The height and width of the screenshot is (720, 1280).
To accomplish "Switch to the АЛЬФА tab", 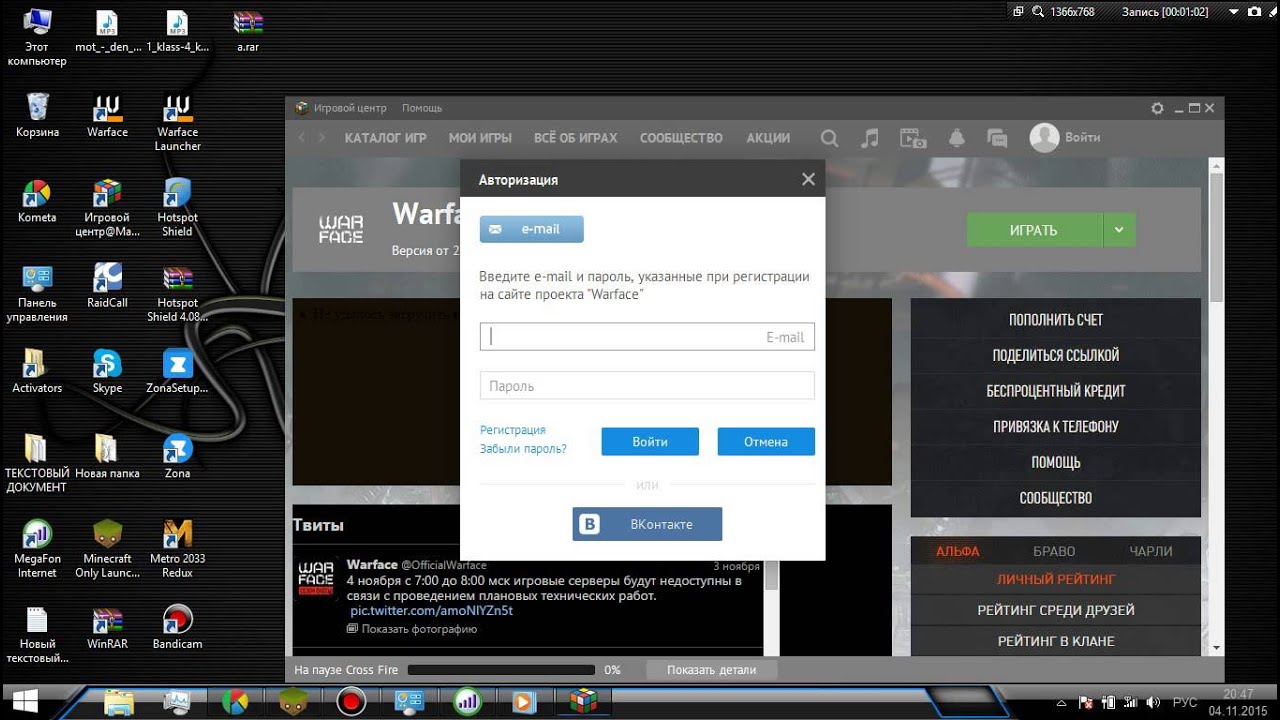I will tap(958, 551).
